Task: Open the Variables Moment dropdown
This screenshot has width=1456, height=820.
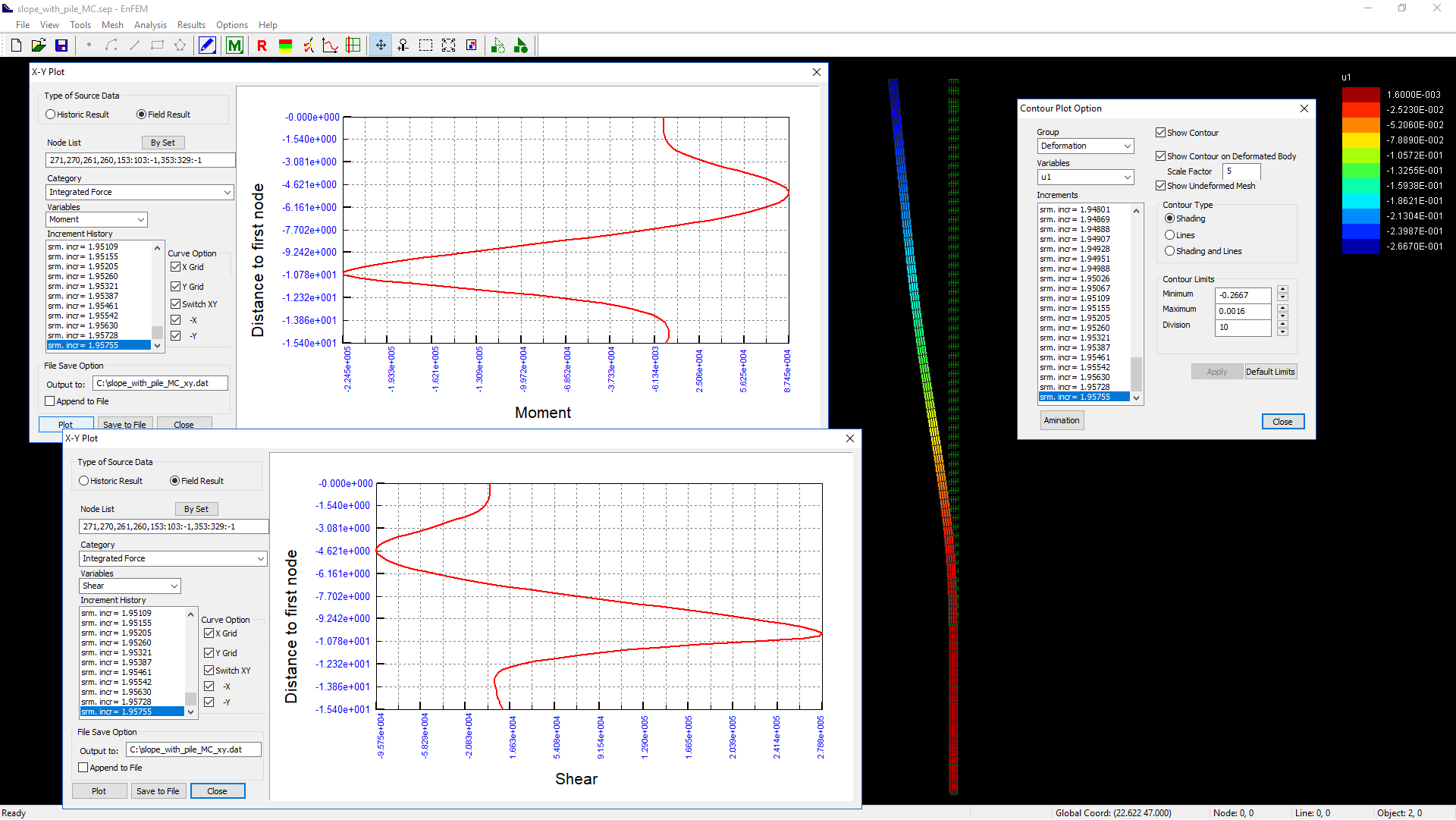Action: pyautogui.click(x=141, y=219)
